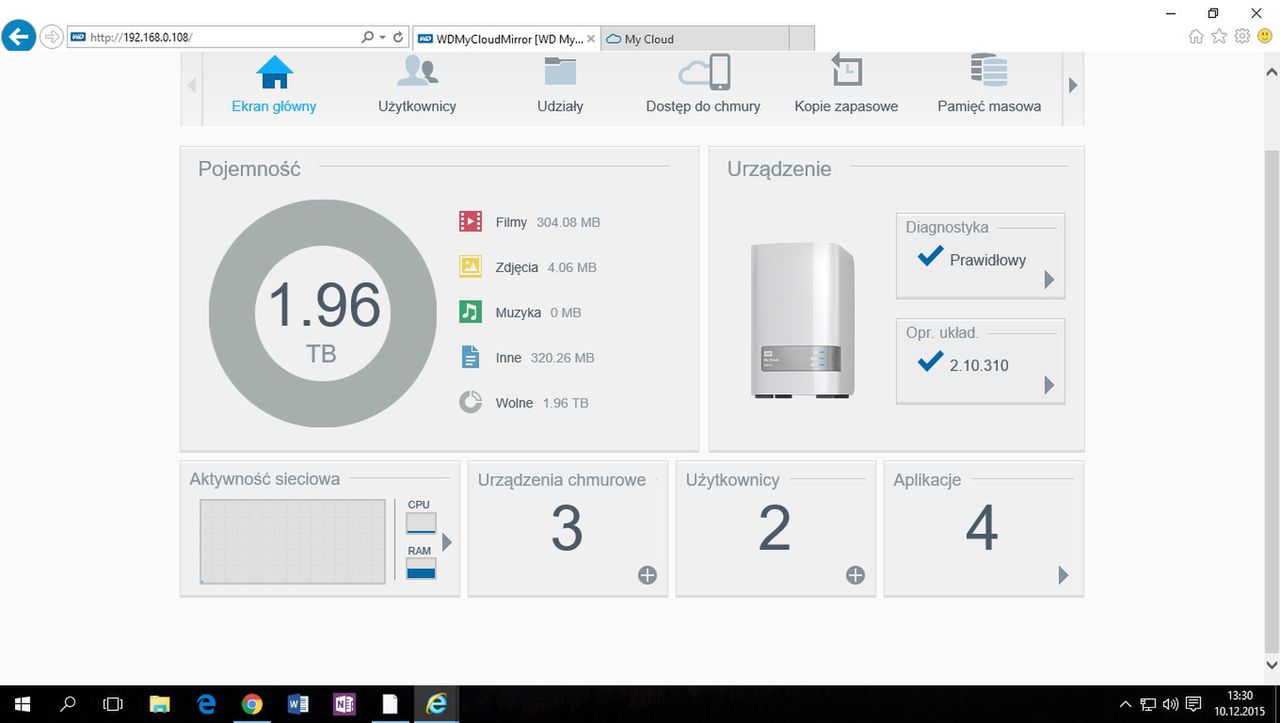This screenshot has width=1280, height=723.
Task: Add a cloud device with plus icon
Action: (647, 575)
